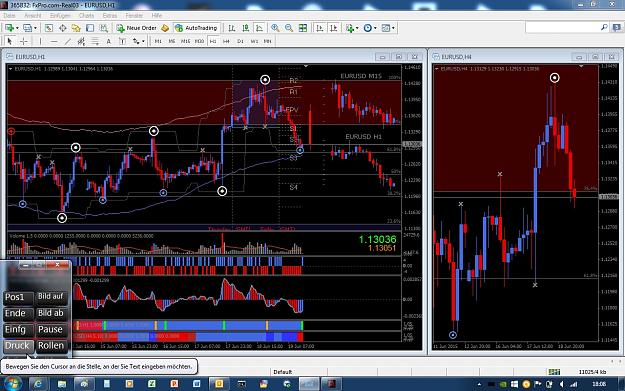Viewport: 625px width, 391px height.
Task: Click the Default profile status bar entry
Action: [x=282, y=372]
